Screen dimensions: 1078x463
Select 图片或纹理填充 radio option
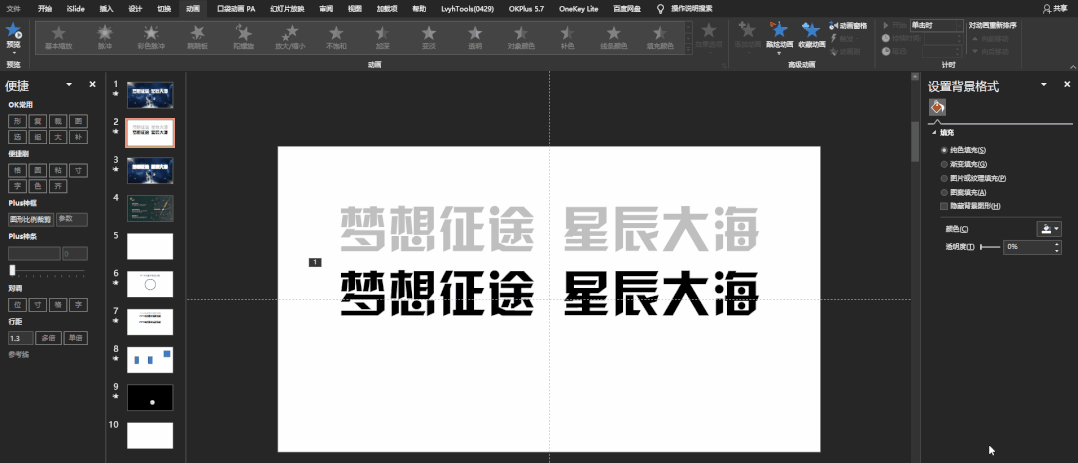944,178
